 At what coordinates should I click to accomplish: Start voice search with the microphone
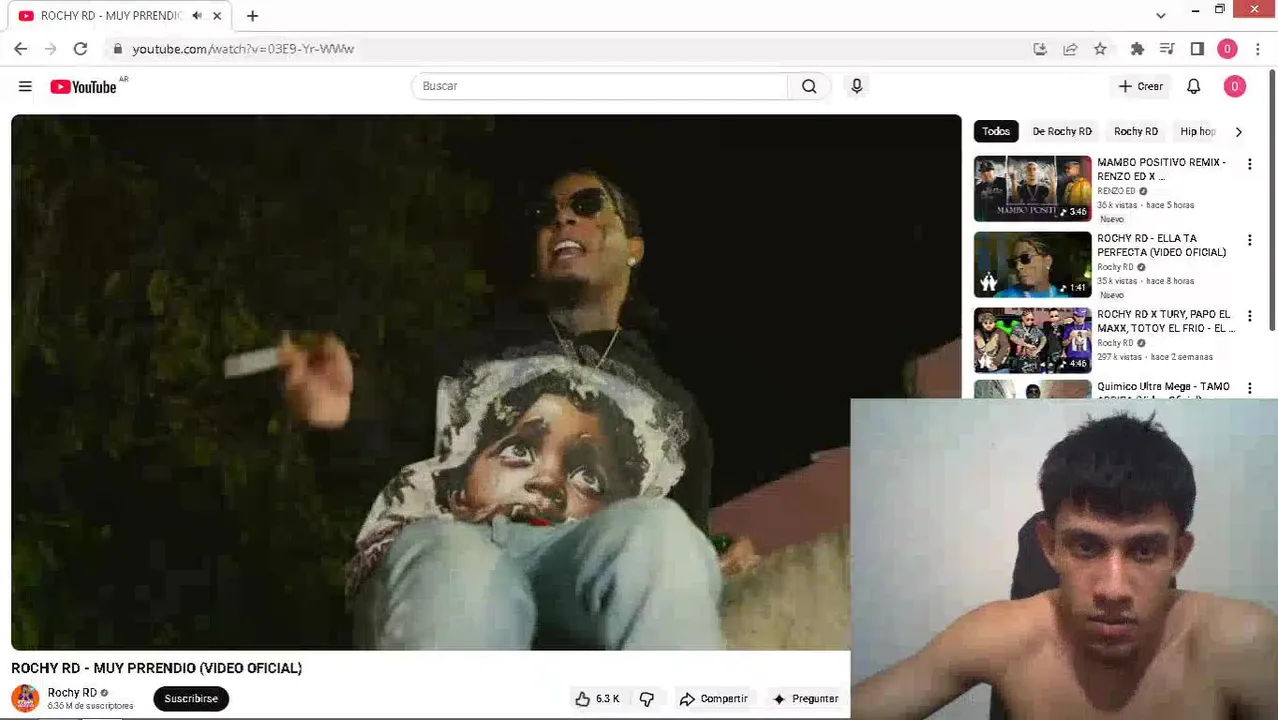(x=857, y=86)
